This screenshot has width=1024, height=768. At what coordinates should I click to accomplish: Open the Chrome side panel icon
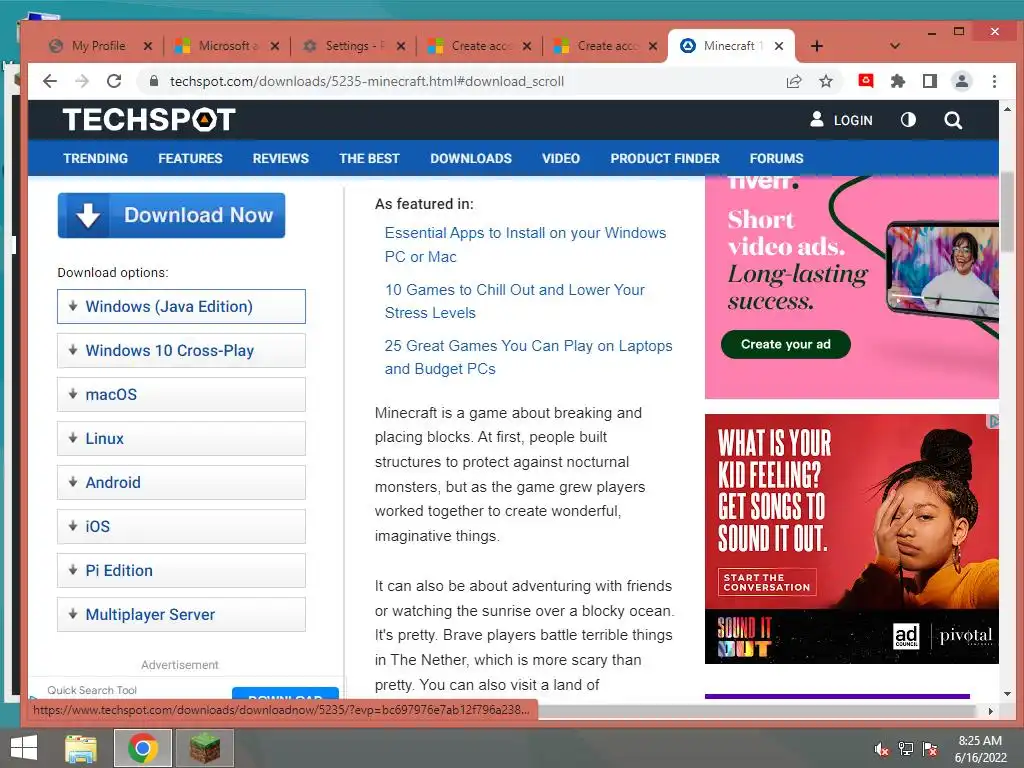930,81
